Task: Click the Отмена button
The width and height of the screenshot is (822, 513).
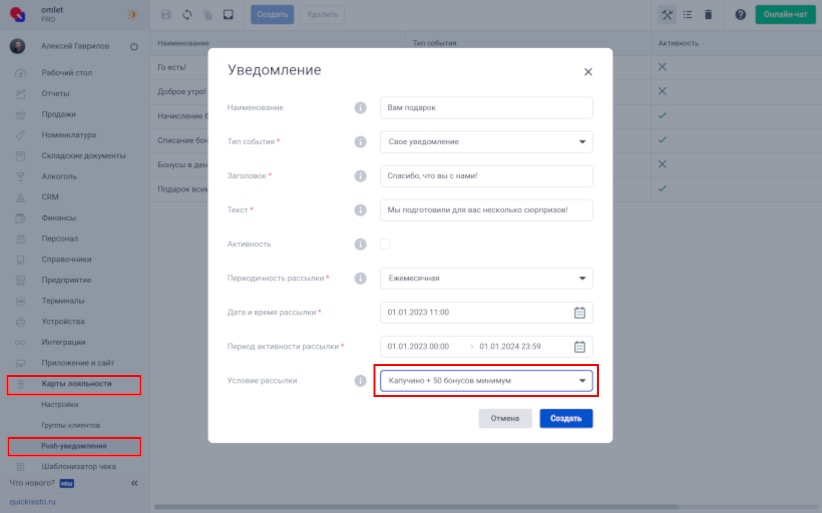Action: click(505, 418)
